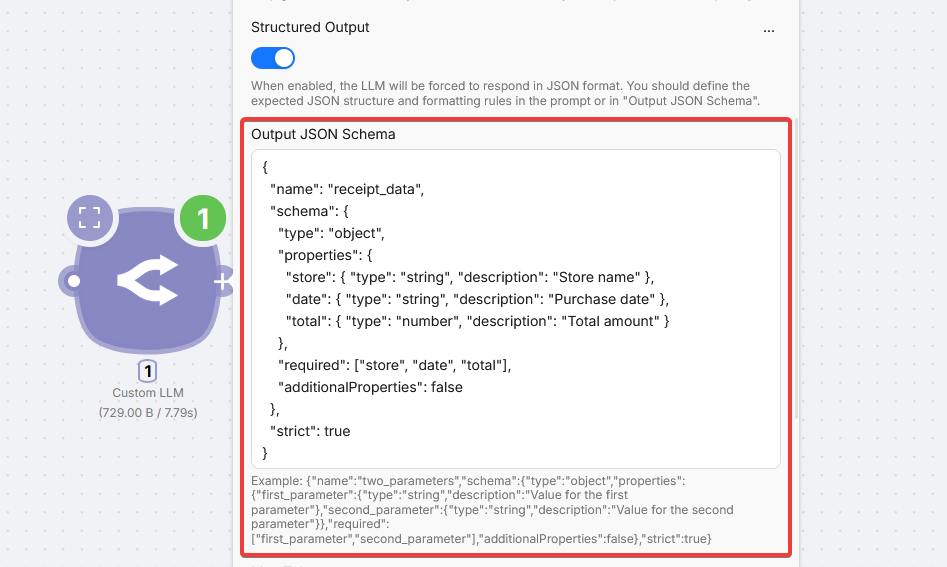Click the Output JSON Schema field label
The width and height of the screenshot is (947, 567).
tap(323, 134)
